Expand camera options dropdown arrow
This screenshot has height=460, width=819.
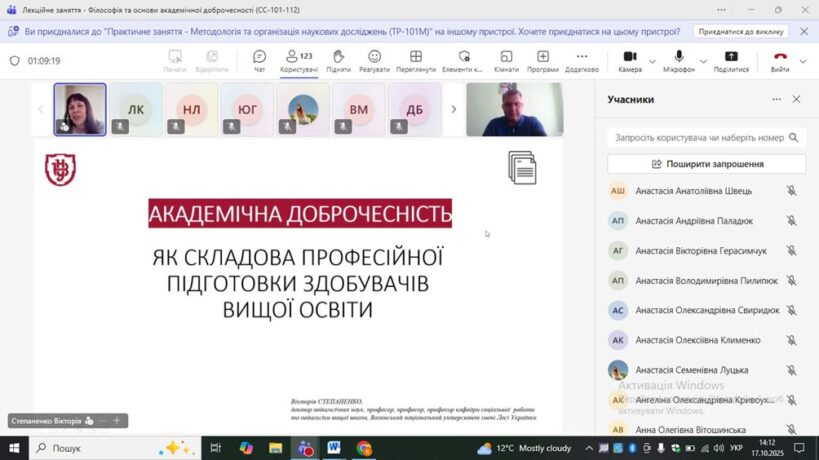click(652, 60)
